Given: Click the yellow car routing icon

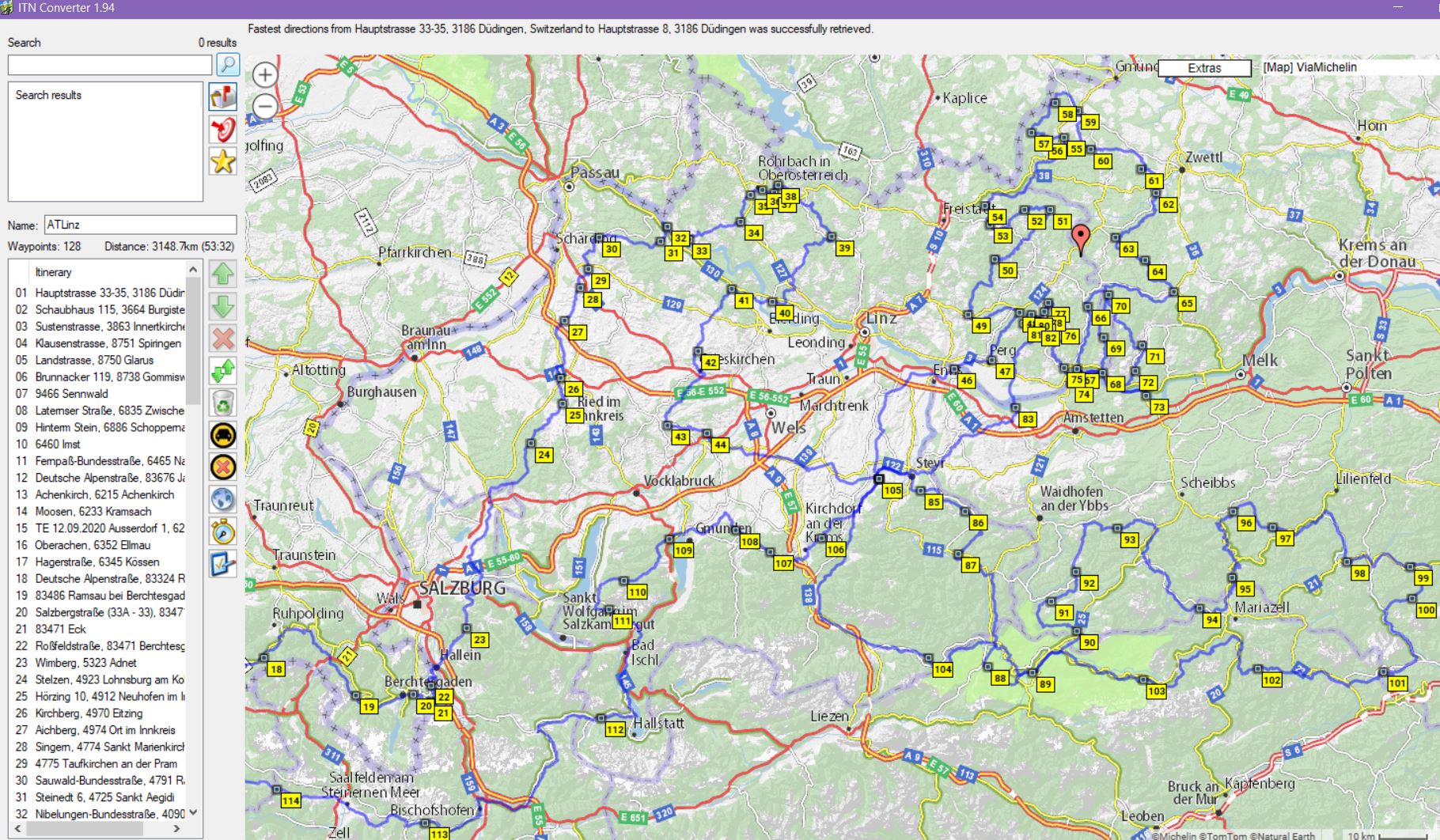Looking at the screenshot, I should 223,435.
